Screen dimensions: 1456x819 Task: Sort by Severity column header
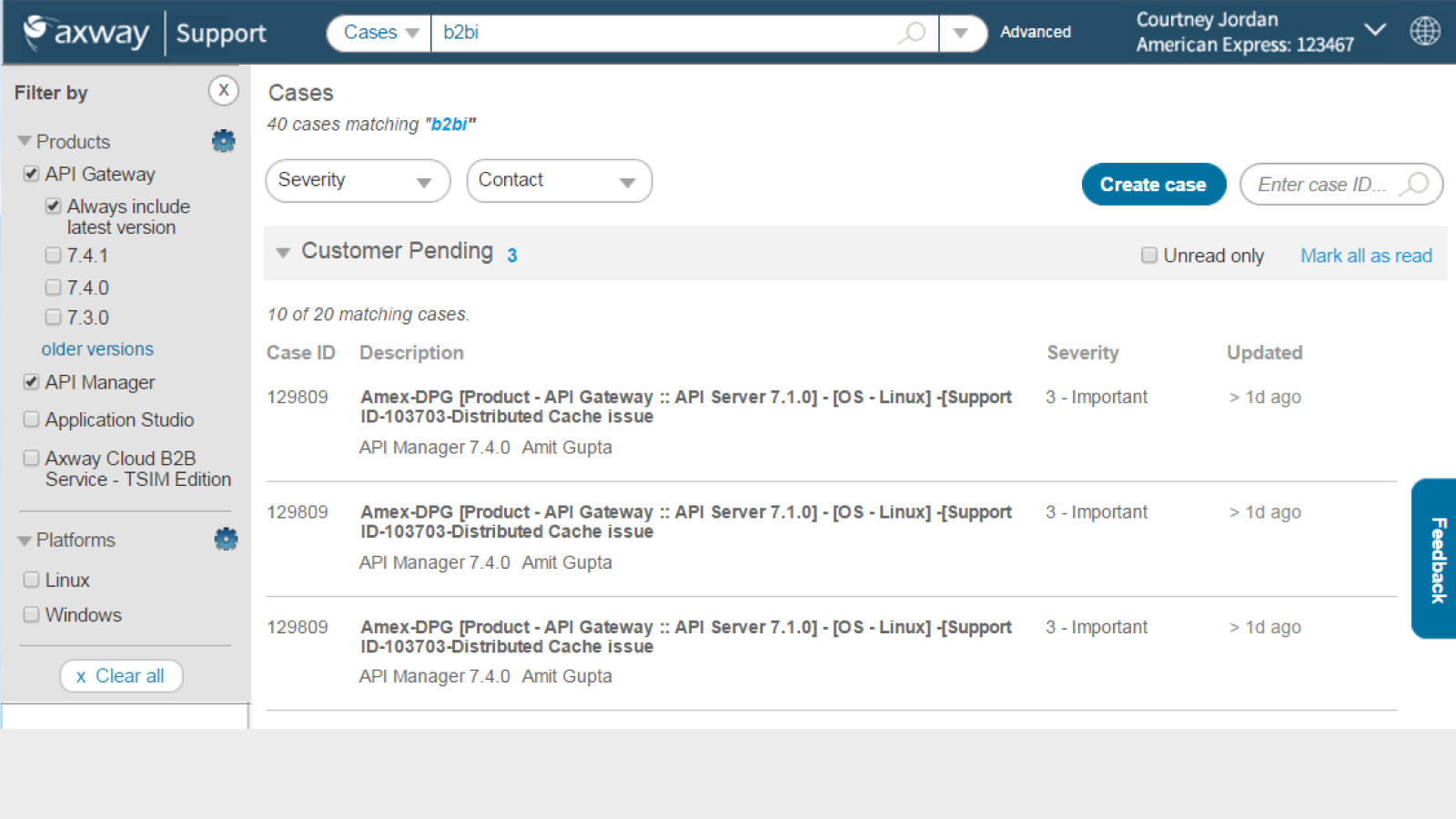[x=1083, y=353]
